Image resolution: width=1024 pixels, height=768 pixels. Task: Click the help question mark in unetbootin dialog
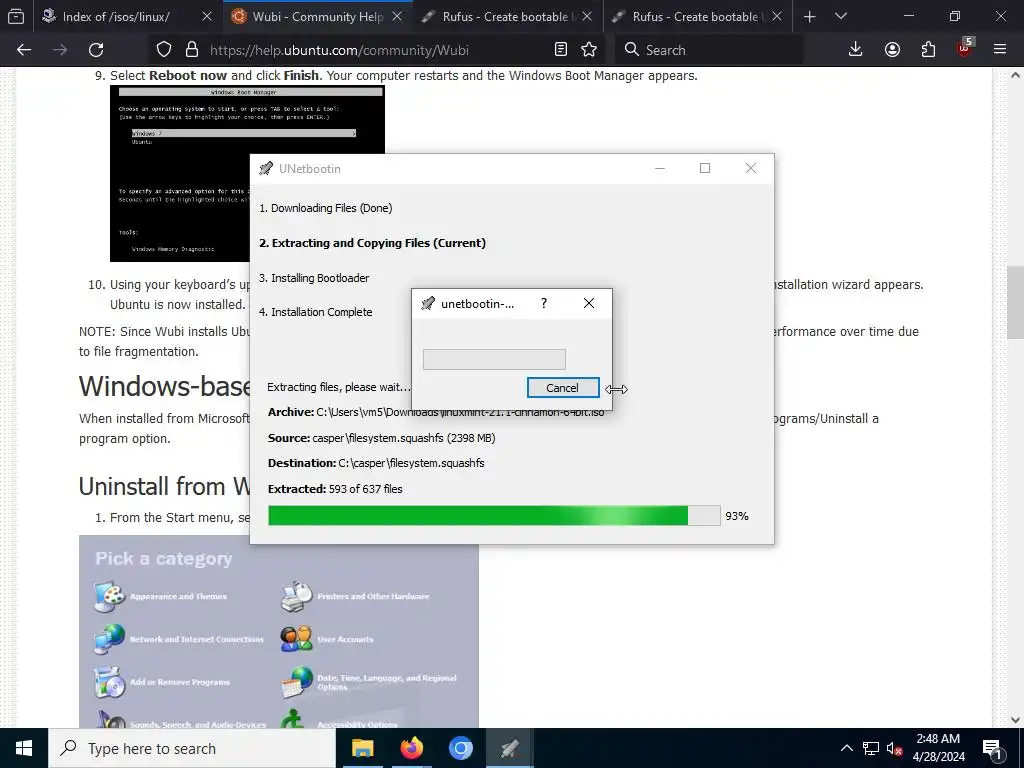(544, 304)
